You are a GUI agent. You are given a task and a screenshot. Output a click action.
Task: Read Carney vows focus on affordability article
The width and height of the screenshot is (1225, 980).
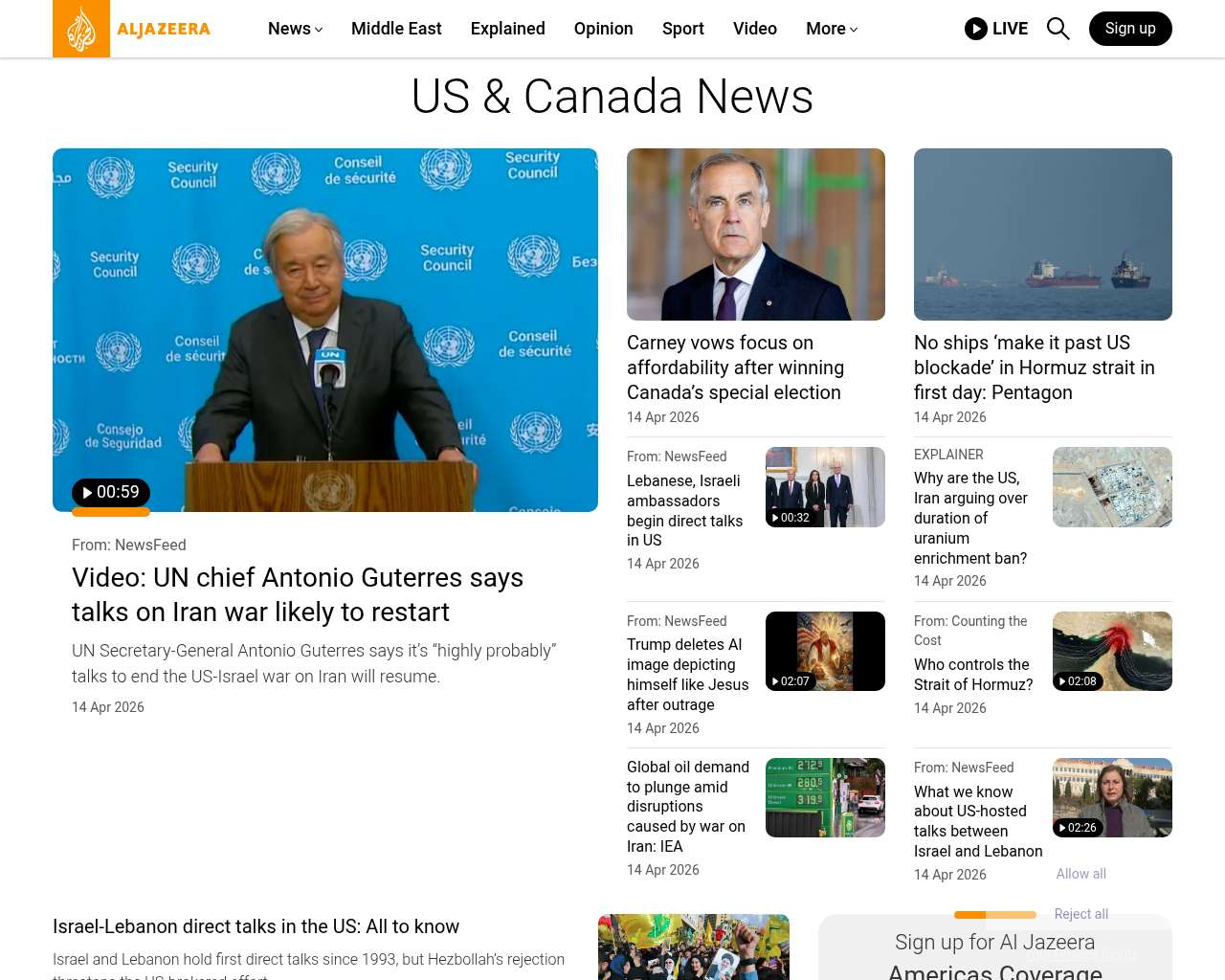pos(735,367)
